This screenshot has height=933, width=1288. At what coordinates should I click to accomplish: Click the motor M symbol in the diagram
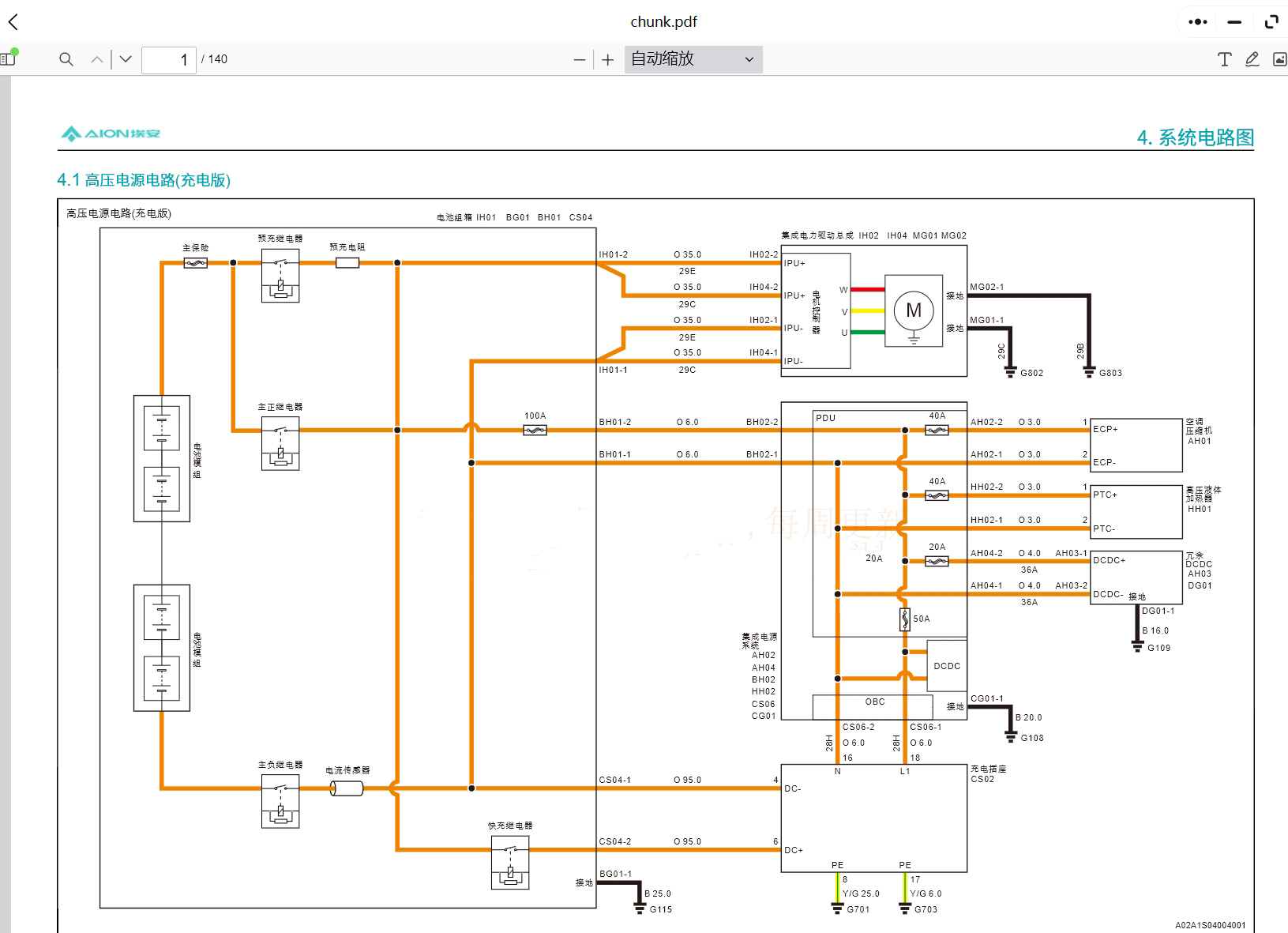(x=914, y=310)
